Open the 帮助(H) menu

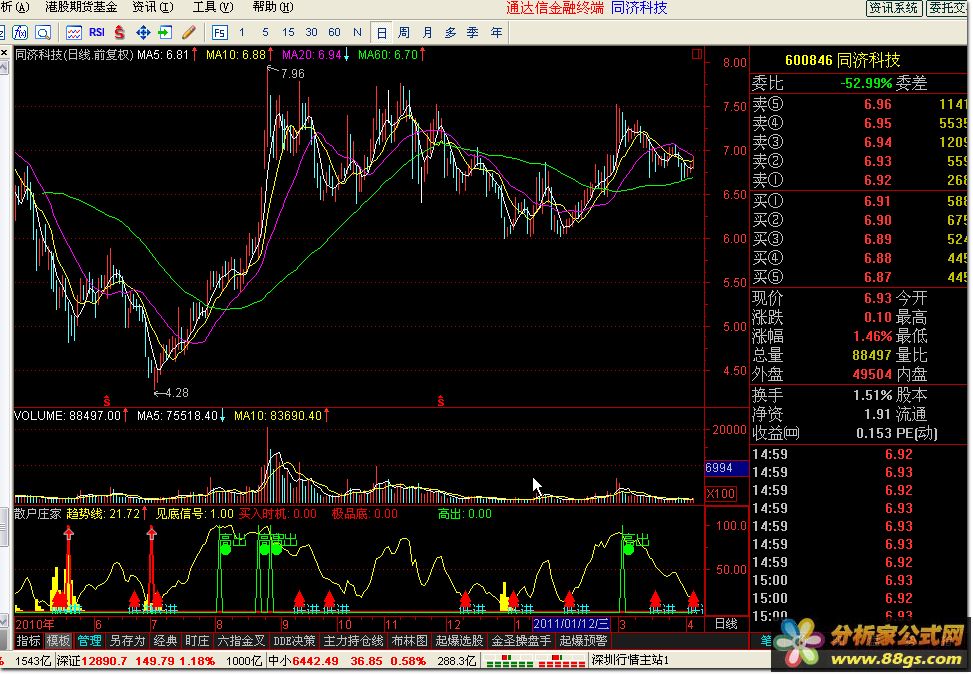(x=273, y=7)
